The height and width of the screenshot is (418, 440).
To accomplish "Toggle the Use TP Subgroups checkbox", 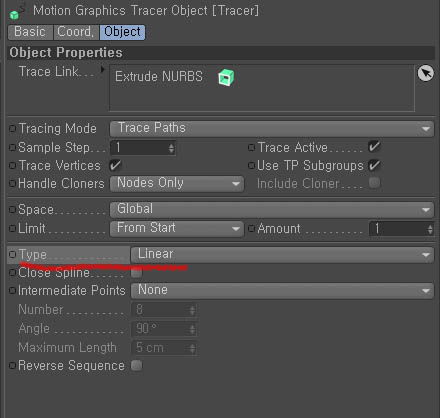I will [x=374, y=165].
